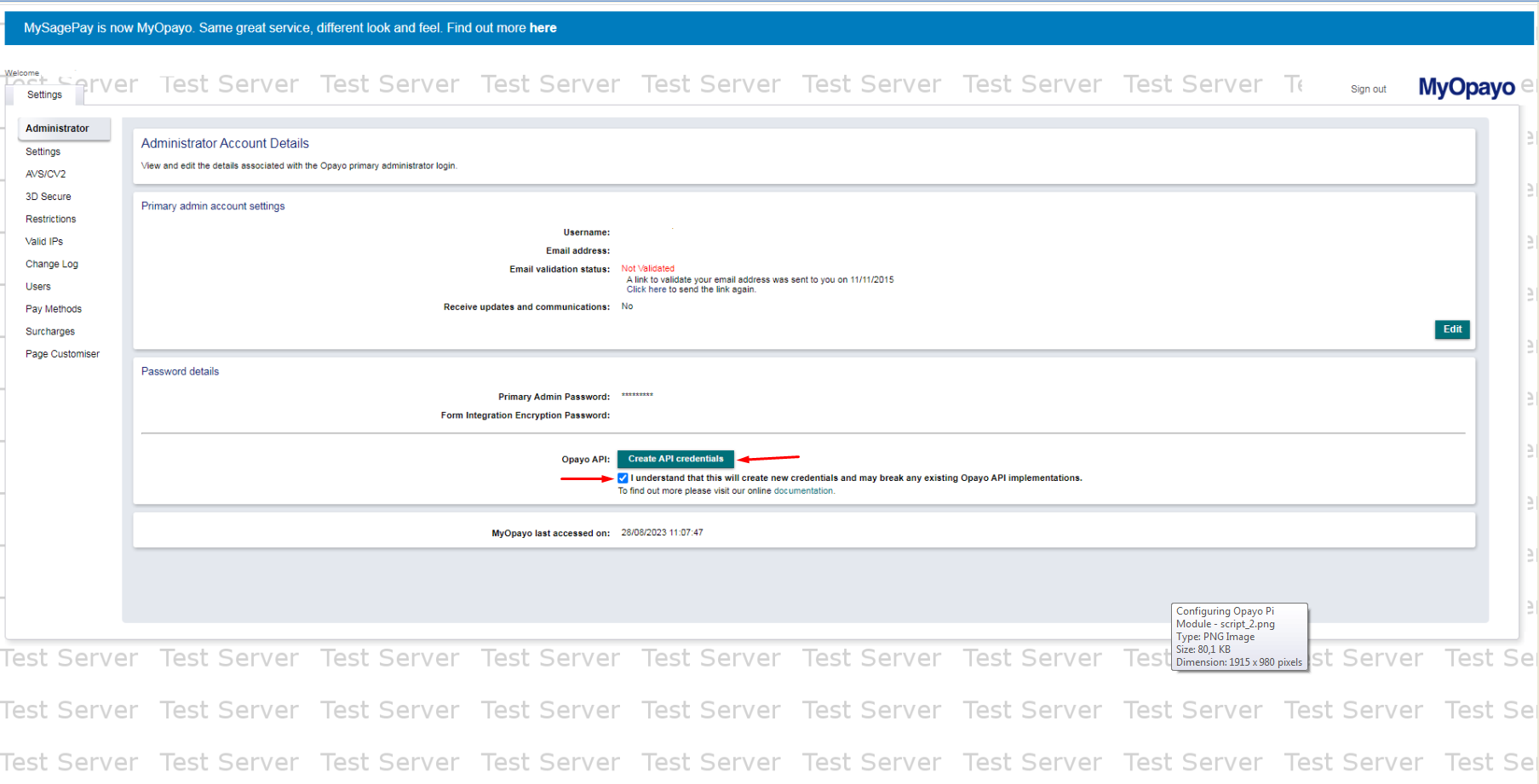
Task: Open Valid IPs page
Action: [x=44, y=242]
